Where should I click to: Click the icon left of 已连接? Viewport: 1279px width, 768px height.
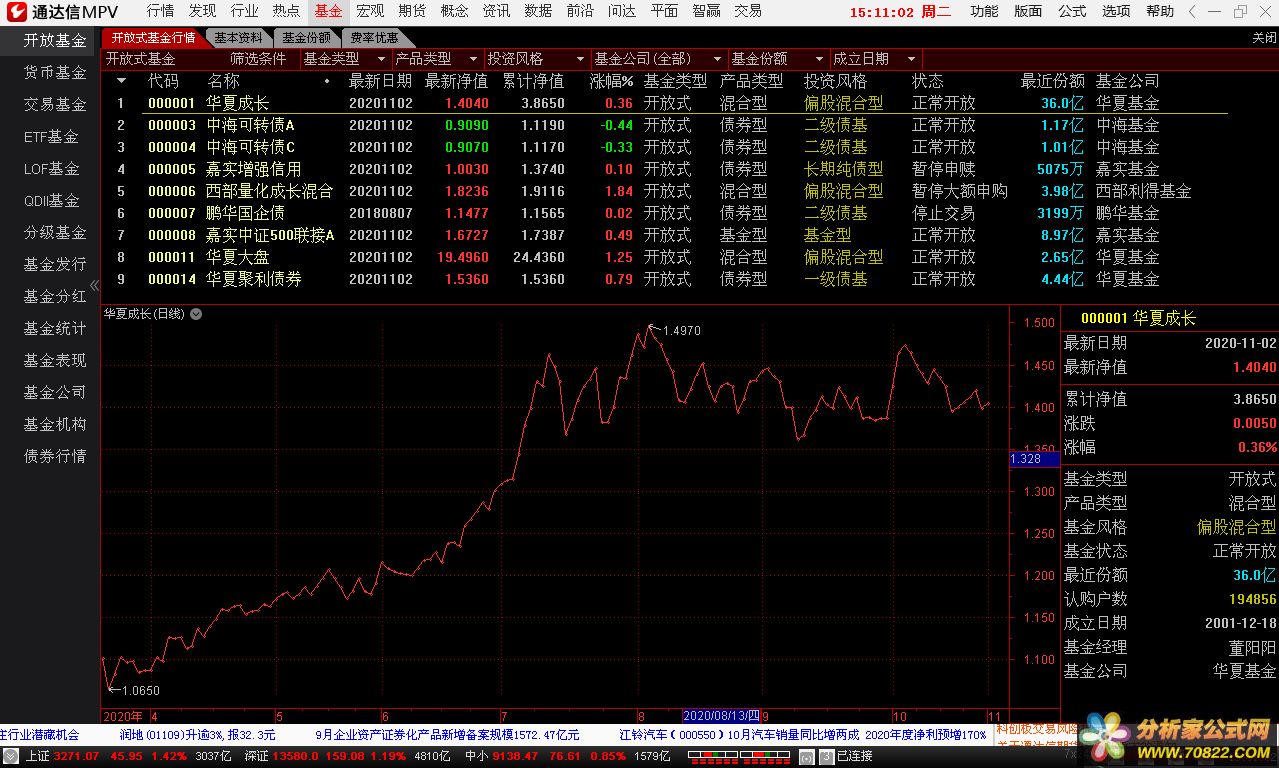826,756
